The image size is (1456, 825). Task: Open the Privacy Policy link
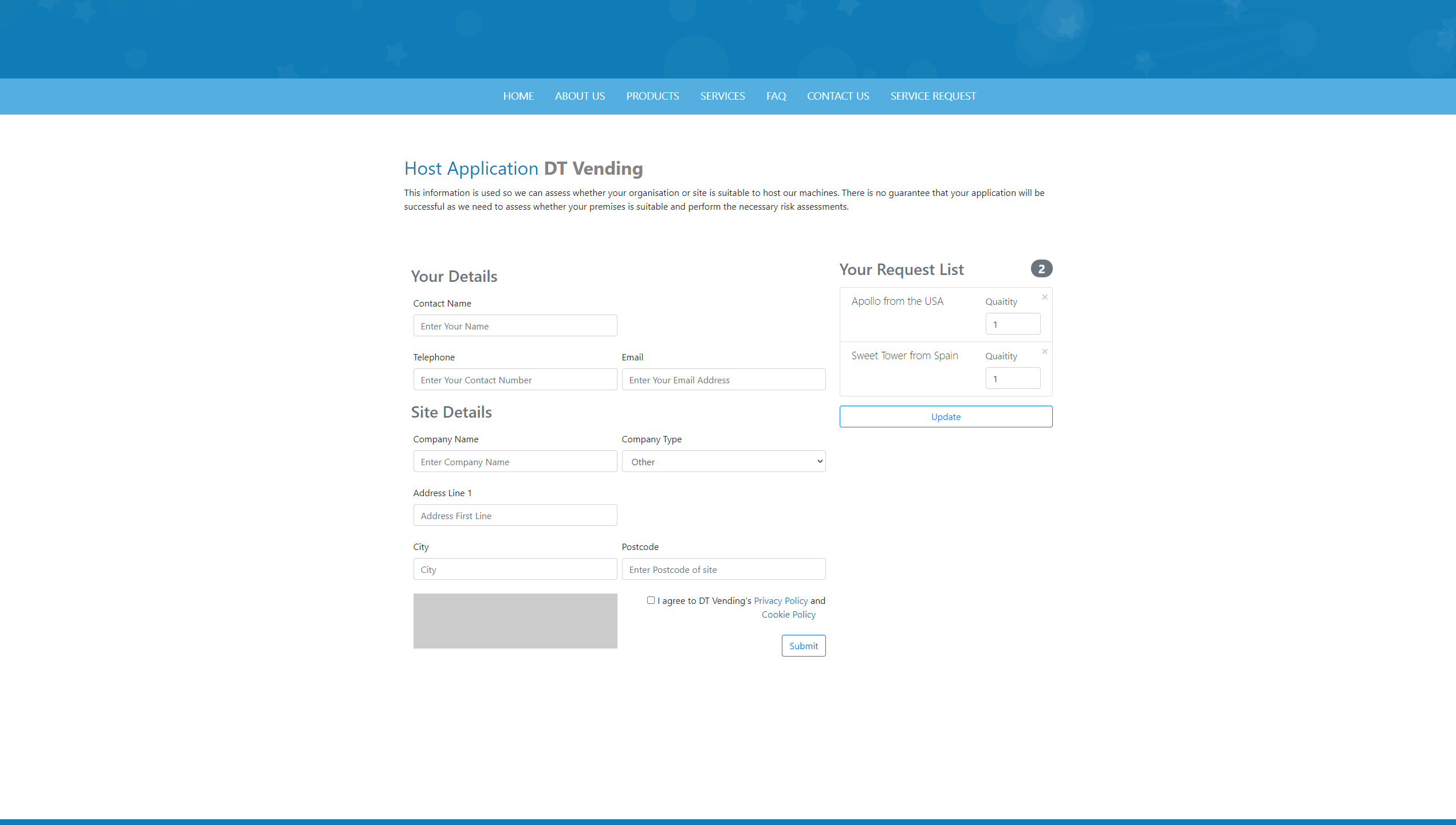[x=781, y=600]
